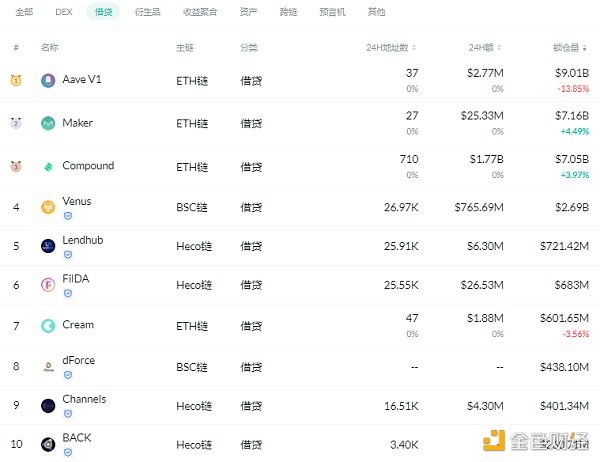Click the 主链 column header
Viewport: 600px width, 462px height.
click(x=185, y=47)
